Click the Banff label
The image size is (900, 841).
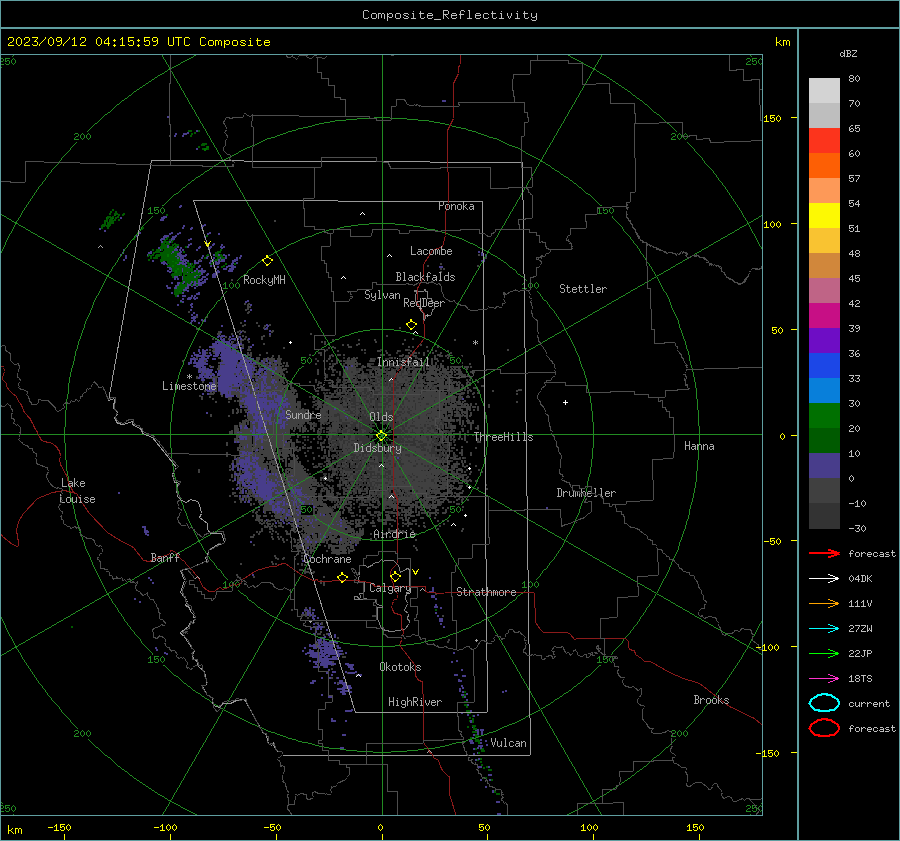[165, 557]
